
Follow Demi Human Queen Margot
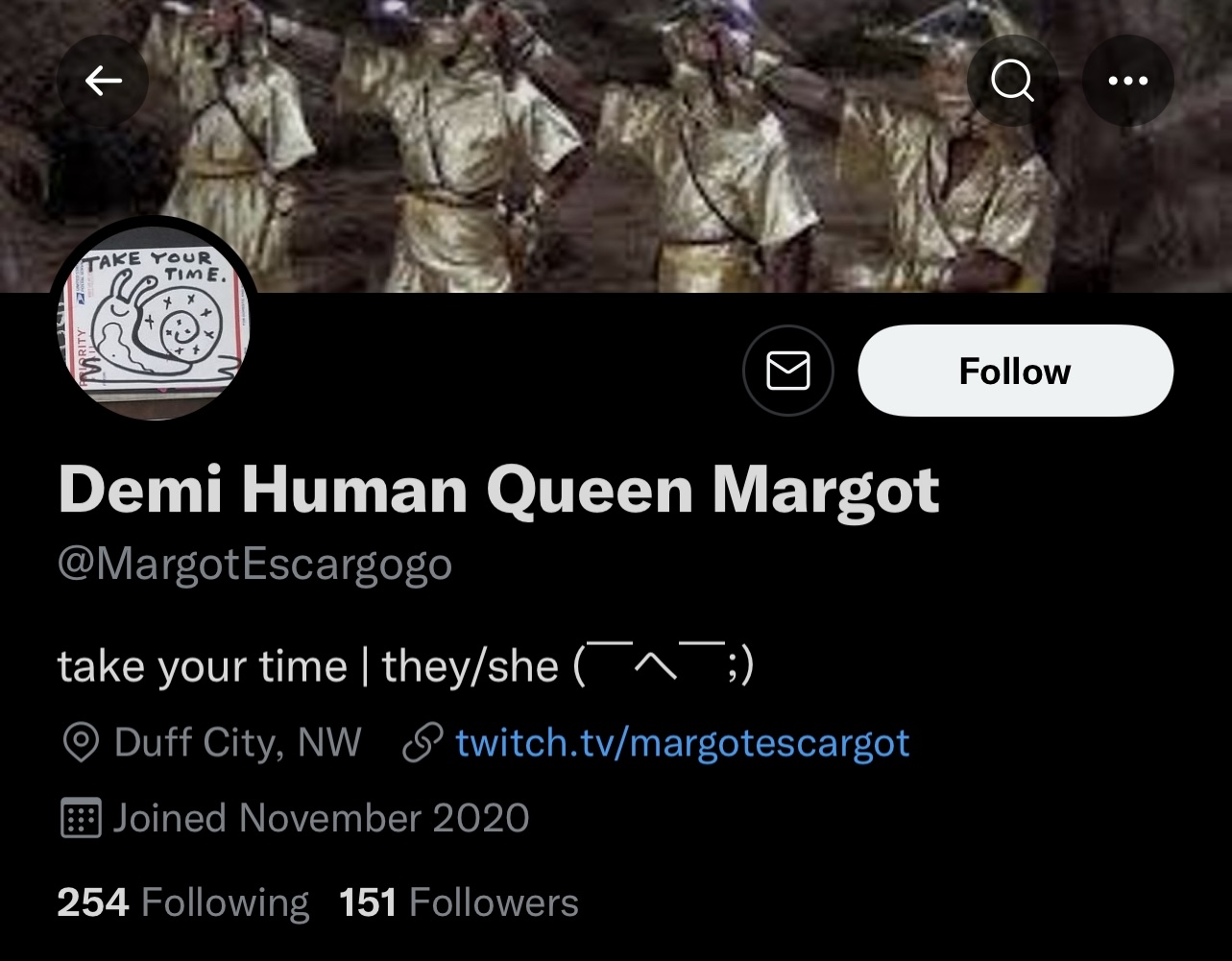pos(1015,371)
